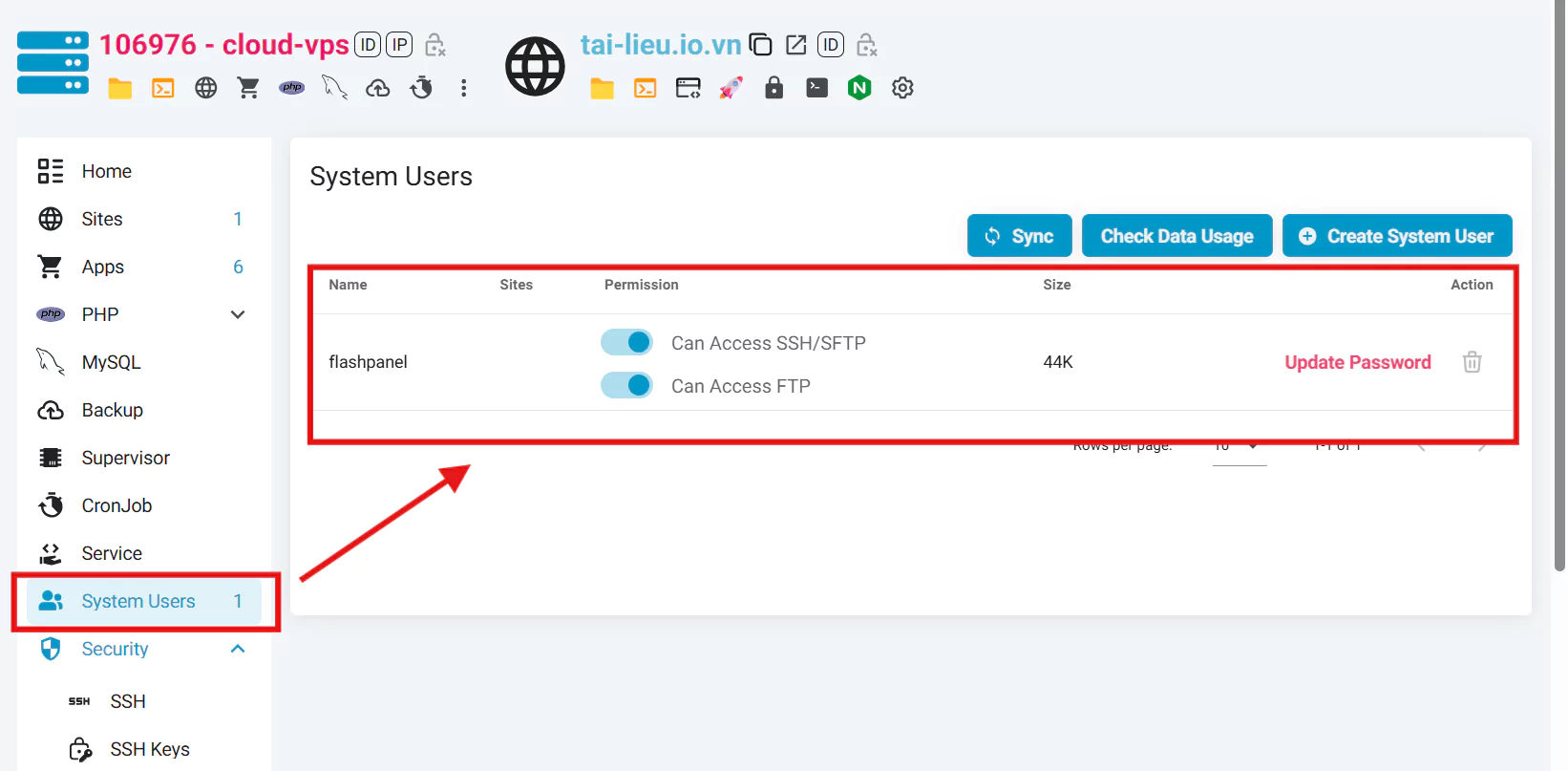The image size is (1568, 771).
Task: Go to Supervisor in the sidebar
Action: click(125, 458)
